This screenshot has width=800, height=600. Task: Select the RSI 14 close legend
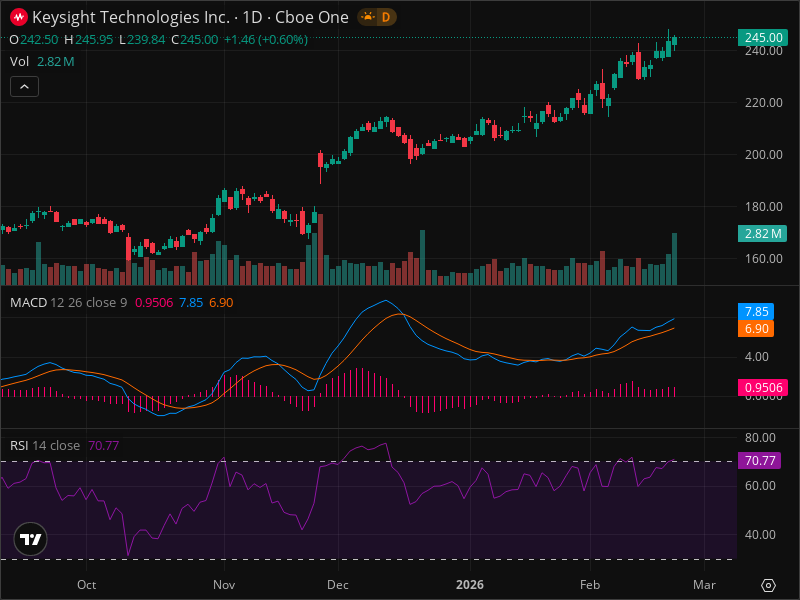click(45, 445)
